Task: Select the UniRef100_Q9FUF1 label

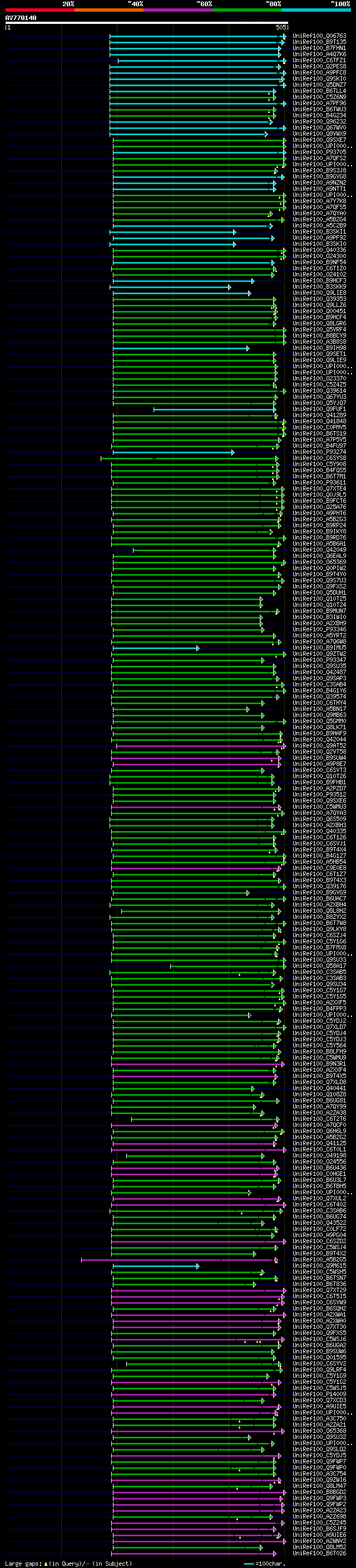Action: [x=319, y=409]
